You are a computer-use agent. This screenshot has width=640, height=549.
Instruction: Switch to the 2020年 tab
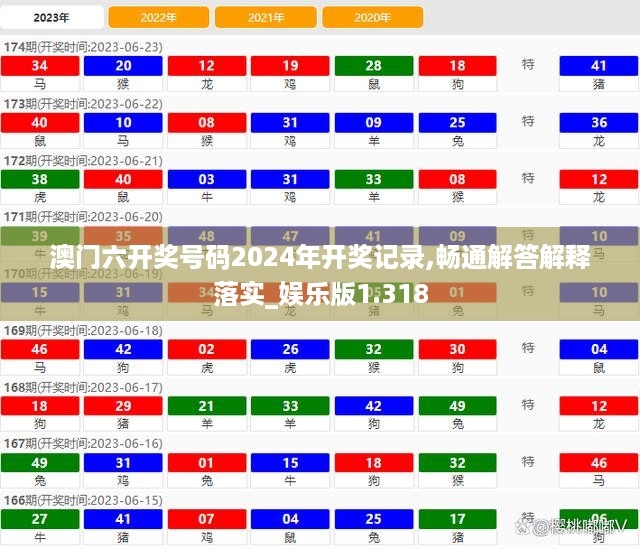[372, 17]
